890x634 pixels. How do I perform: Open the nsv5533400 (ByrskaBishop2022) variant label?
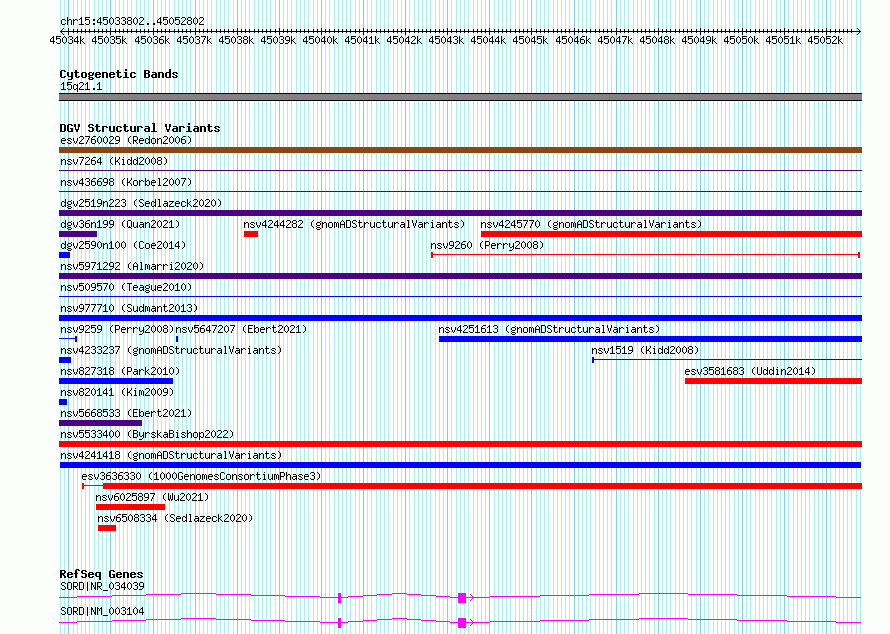(147, 434)
